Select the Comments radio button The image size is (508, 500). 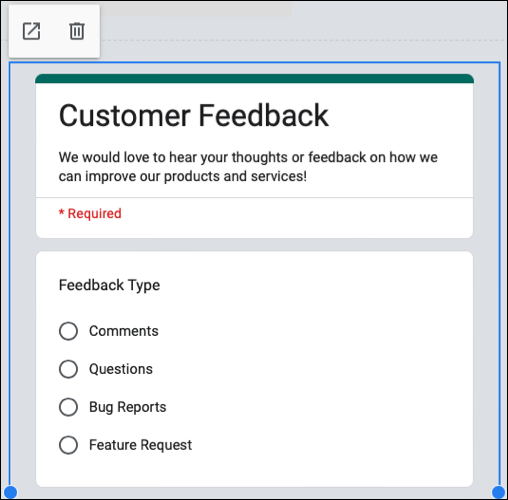click(x=68, y=331)
